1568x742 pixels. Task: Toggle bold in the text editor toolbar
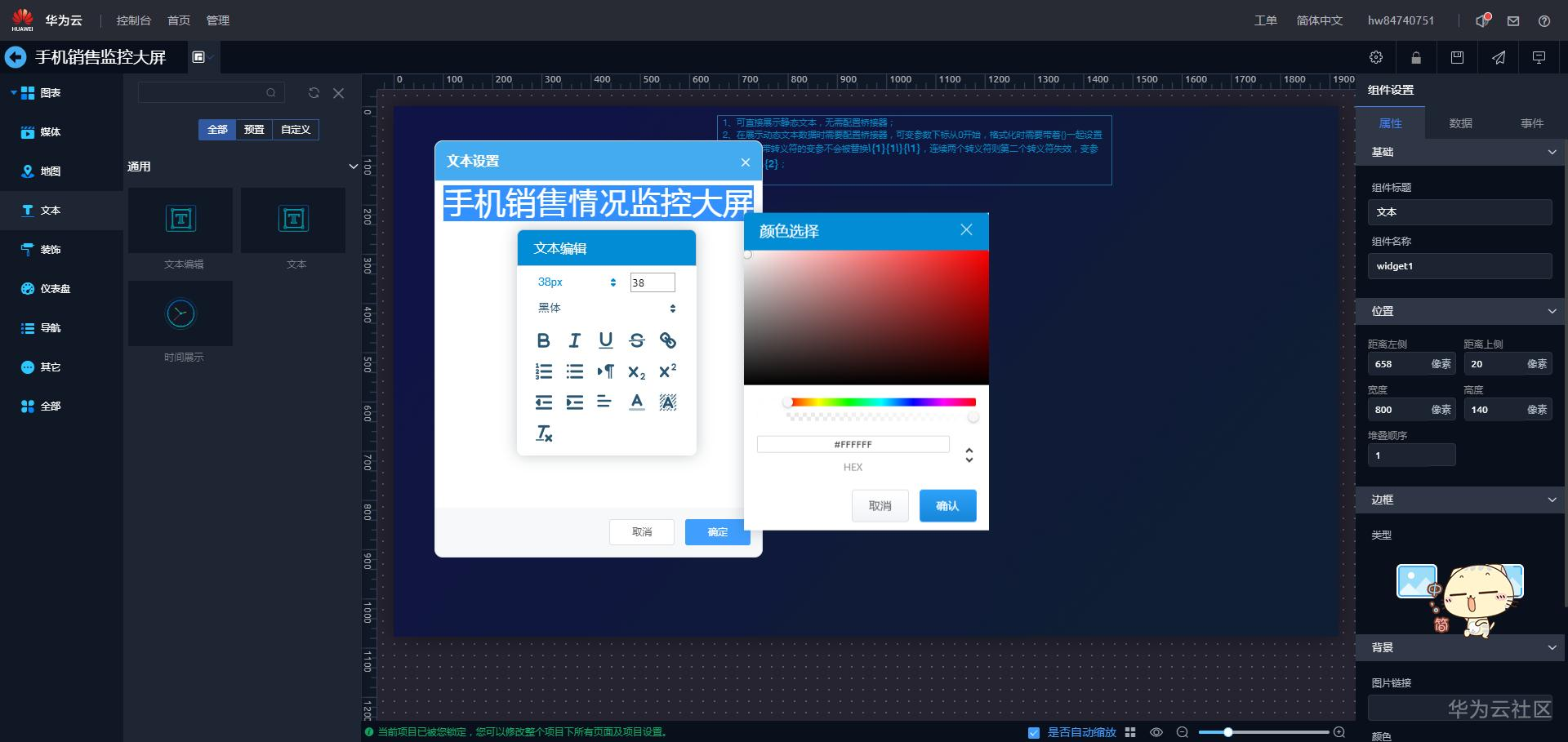click(544, 340)
